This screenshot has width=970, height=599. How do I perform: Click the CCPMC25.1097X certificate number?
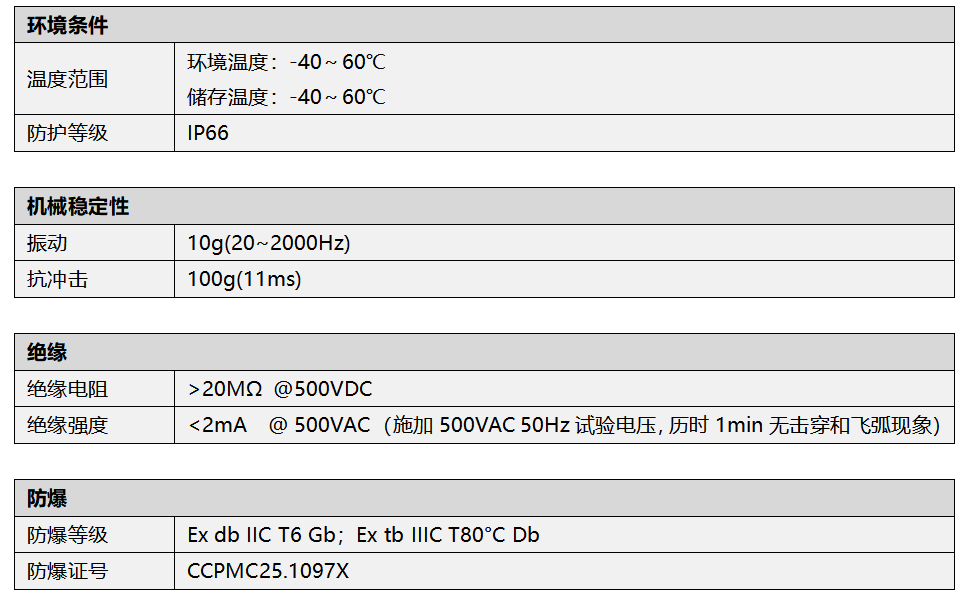point(268,571)
